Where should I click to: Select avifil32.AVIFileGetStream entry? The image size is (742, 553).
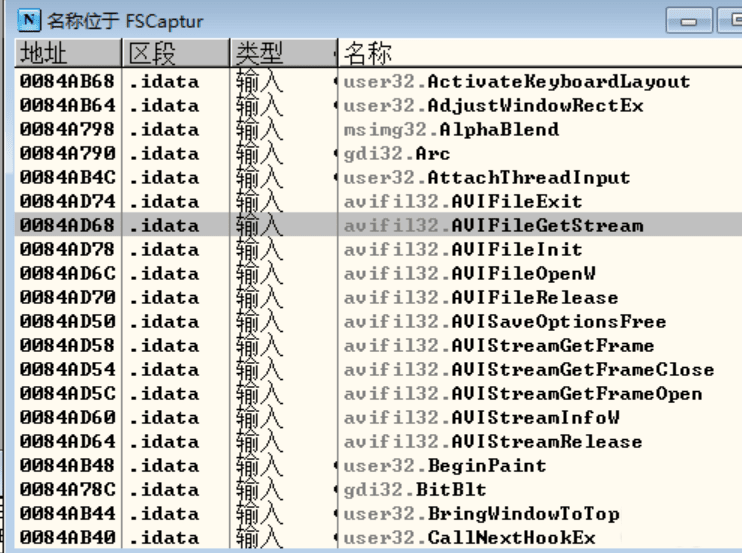coord(493,226)
